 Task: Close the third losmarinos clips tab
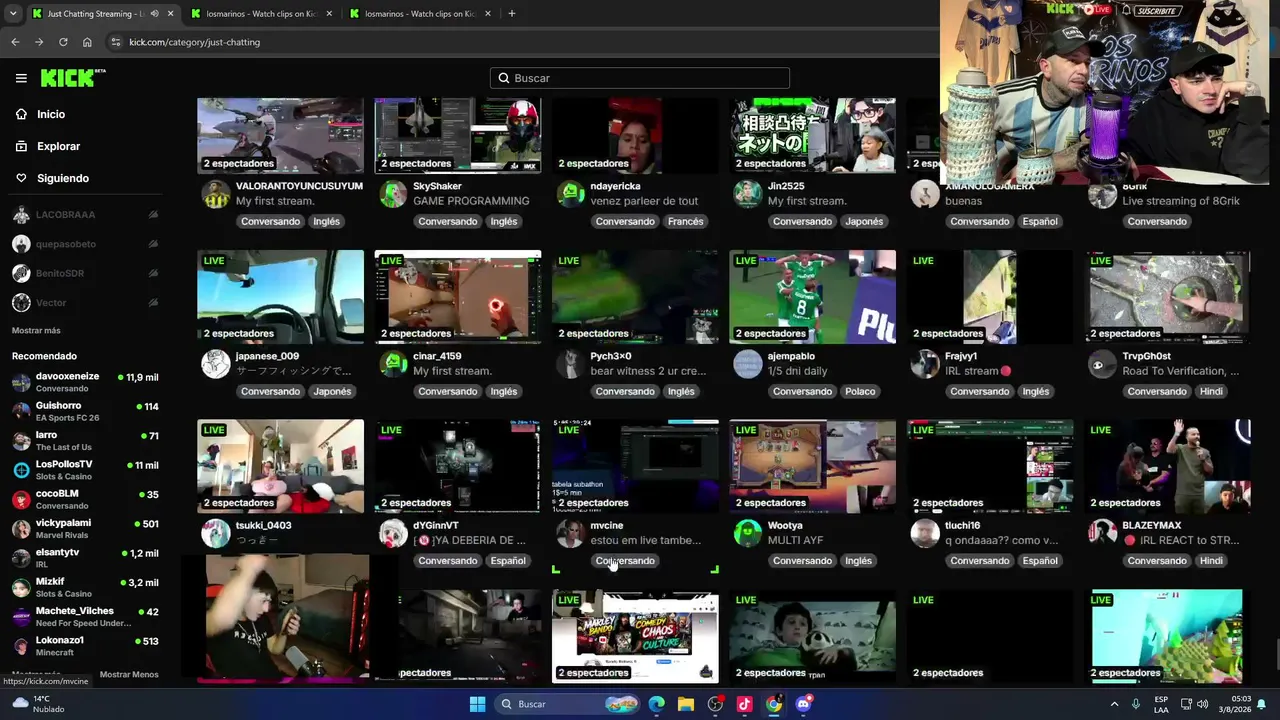coord(488,14)
